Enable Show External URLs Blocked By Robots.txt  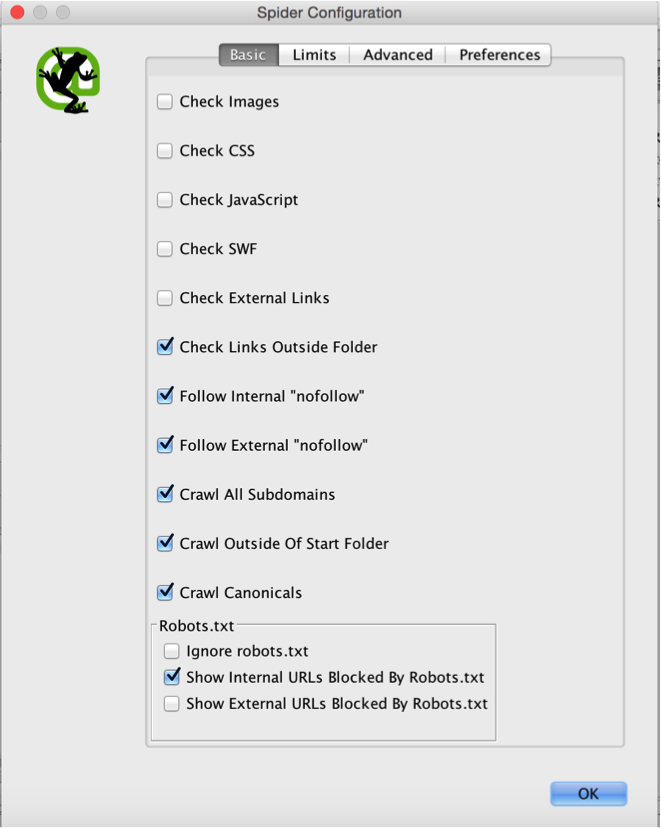click(x=172, y=704)
